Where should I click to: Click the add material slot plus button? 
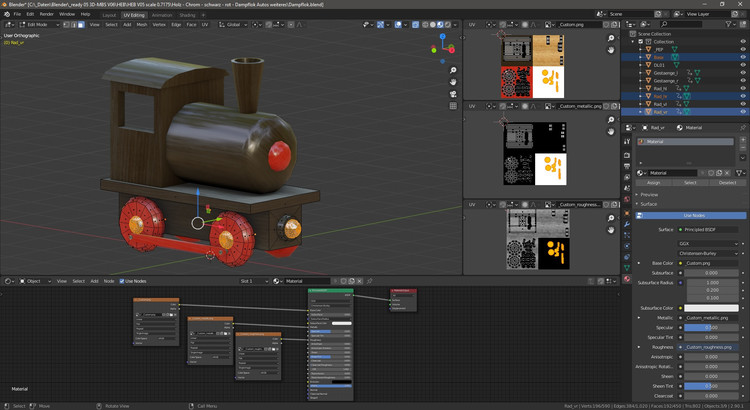pos(743,141)
